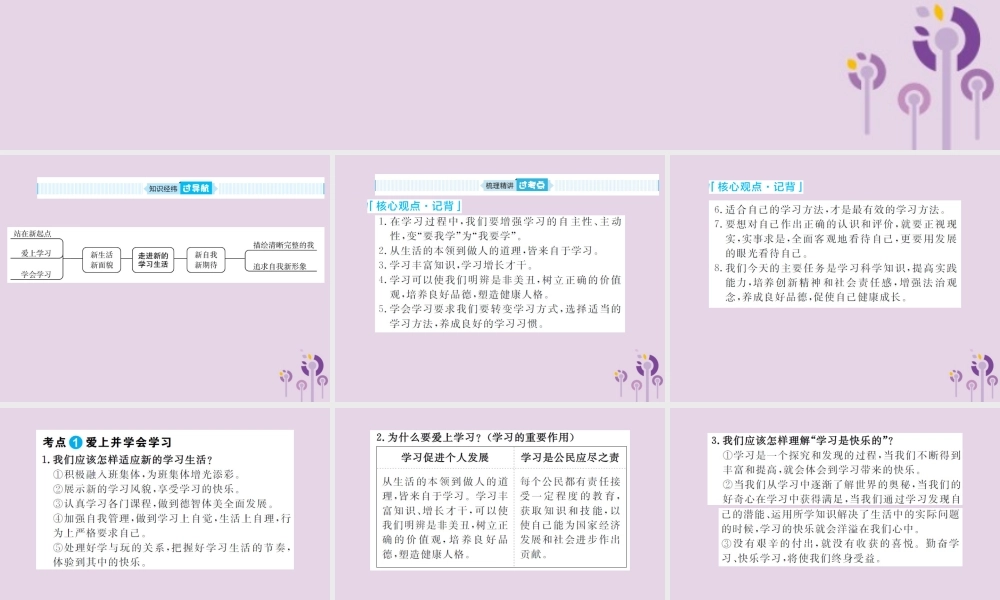This screenshot has height=600, width=1000.
Task: Click item ② 展示新的学习风貌
Action: tap(148, 489)
